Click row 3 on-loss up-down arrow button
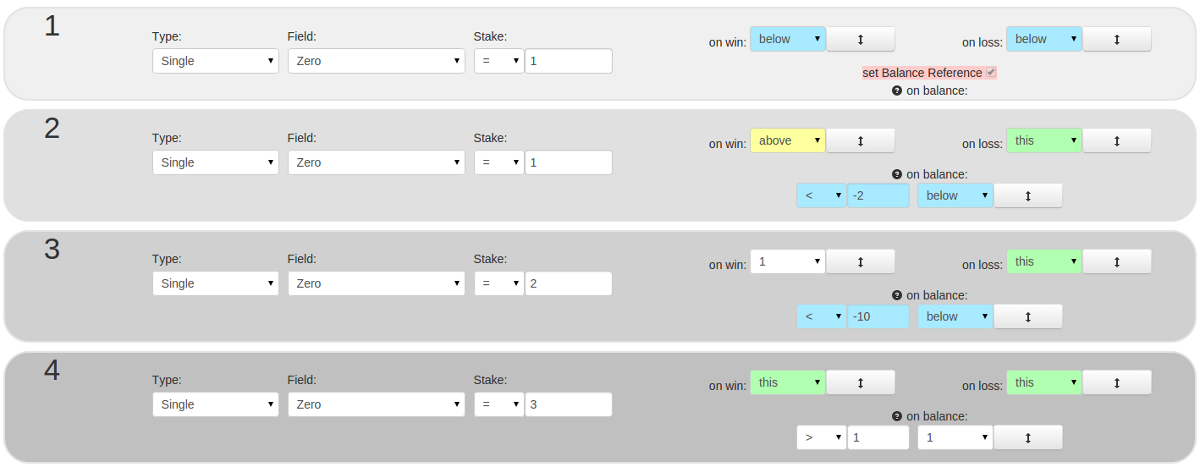Screen dimensions: 1200x467 (1117, 262)
